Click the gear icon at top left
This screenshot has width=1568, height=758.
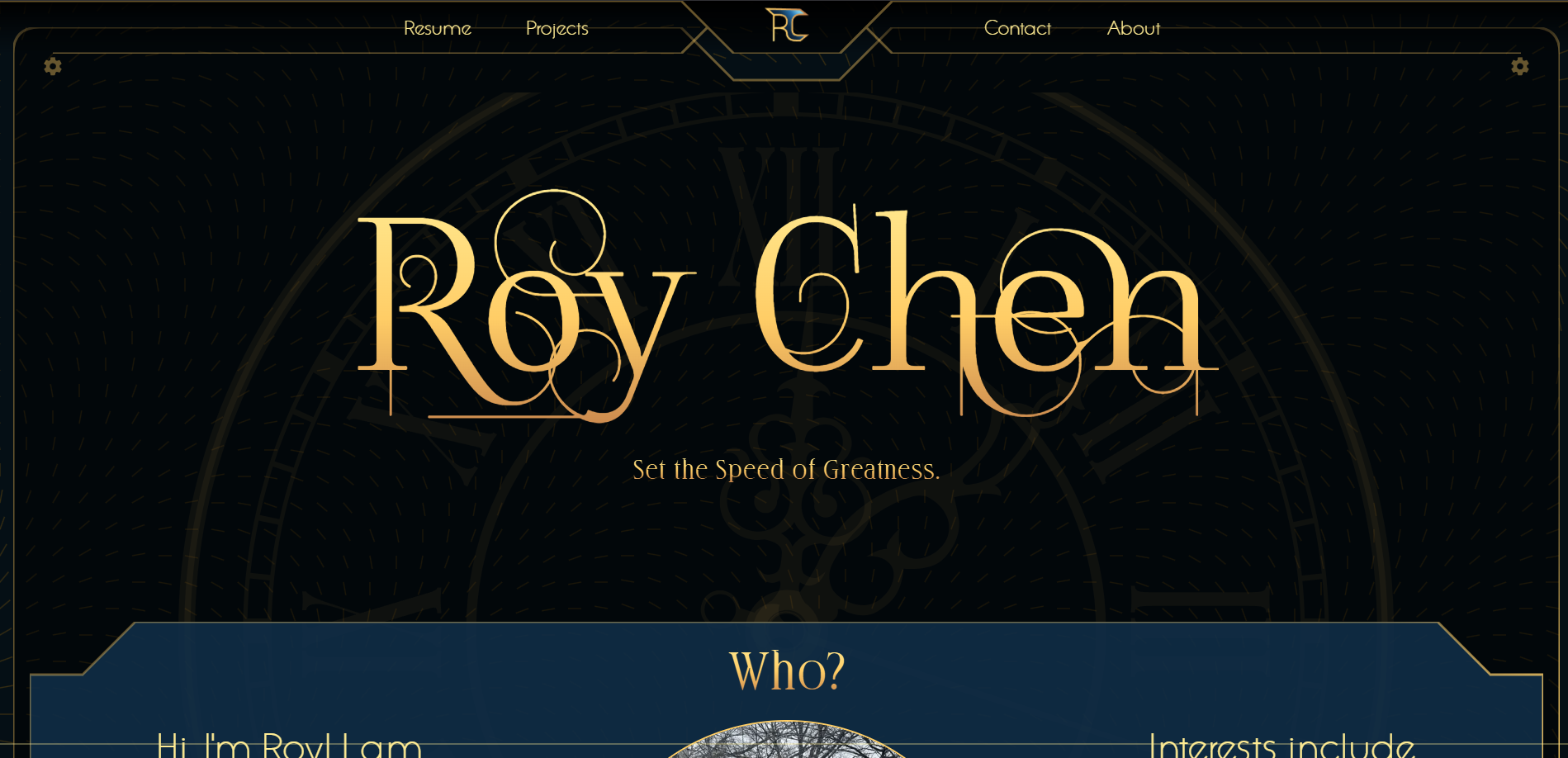tap(53, 66)
